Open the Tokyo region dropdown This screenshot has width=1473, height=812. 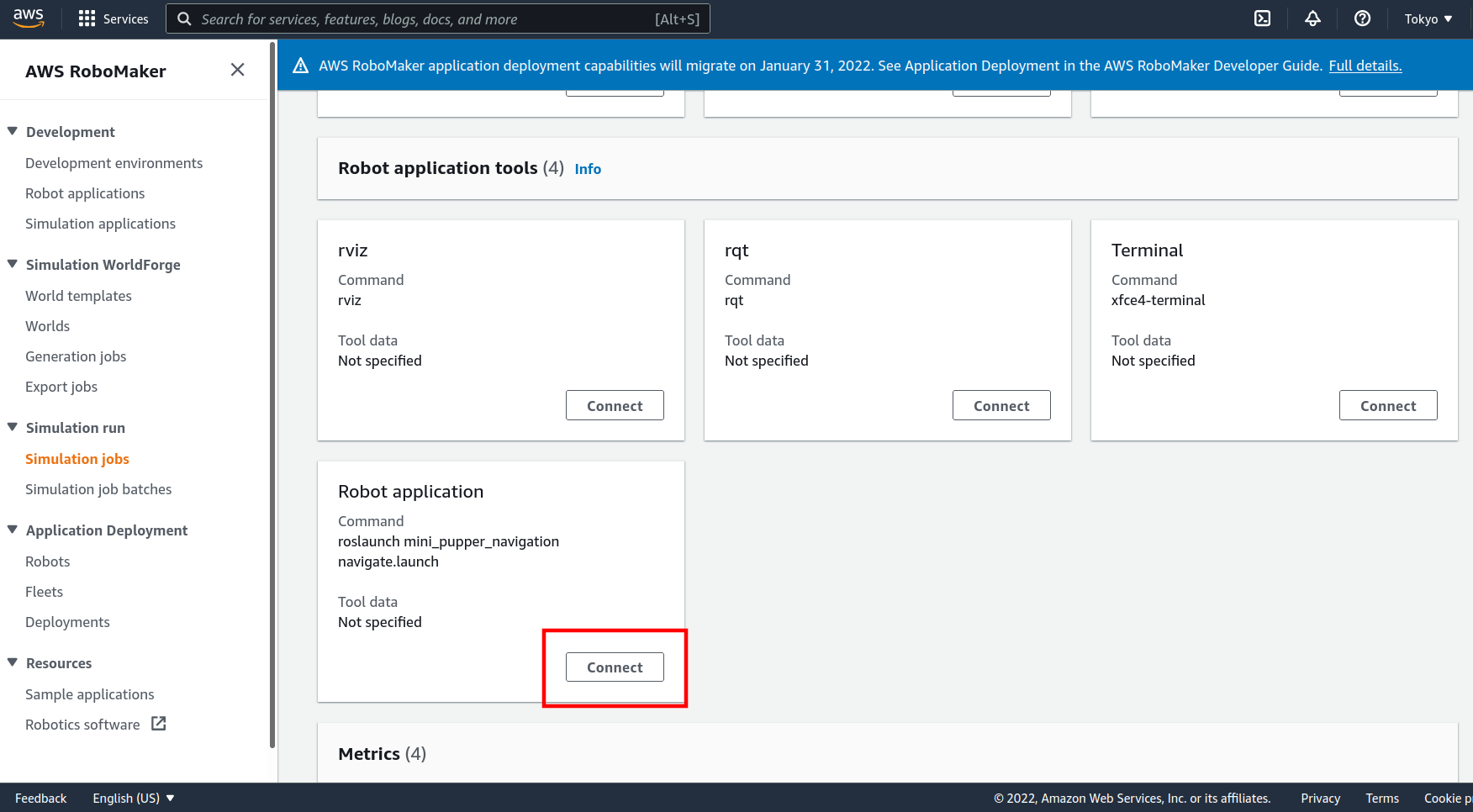click(1428, 18)
